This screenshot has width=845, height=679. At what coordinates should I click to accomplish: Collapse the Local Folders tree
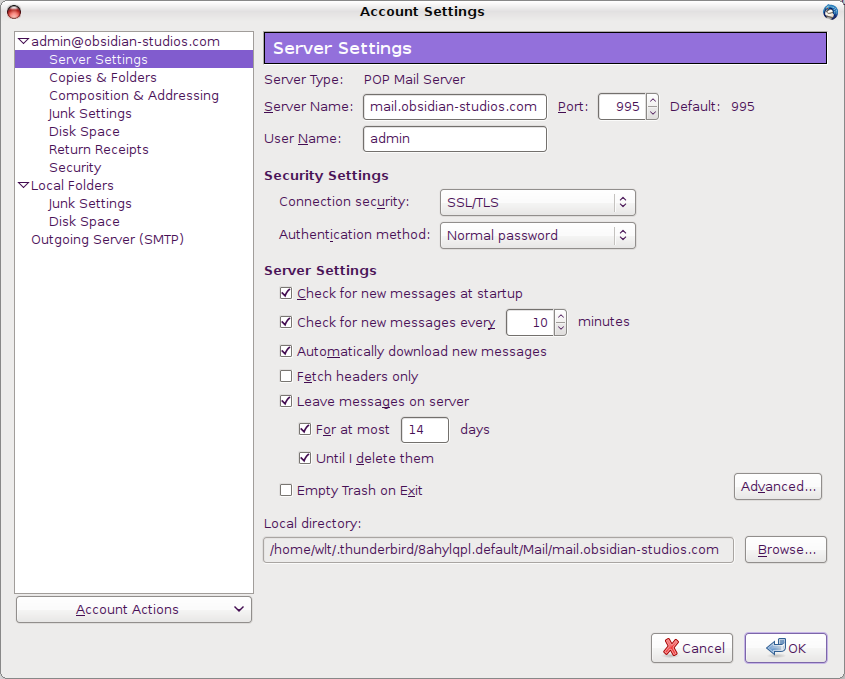coord(23,185)
